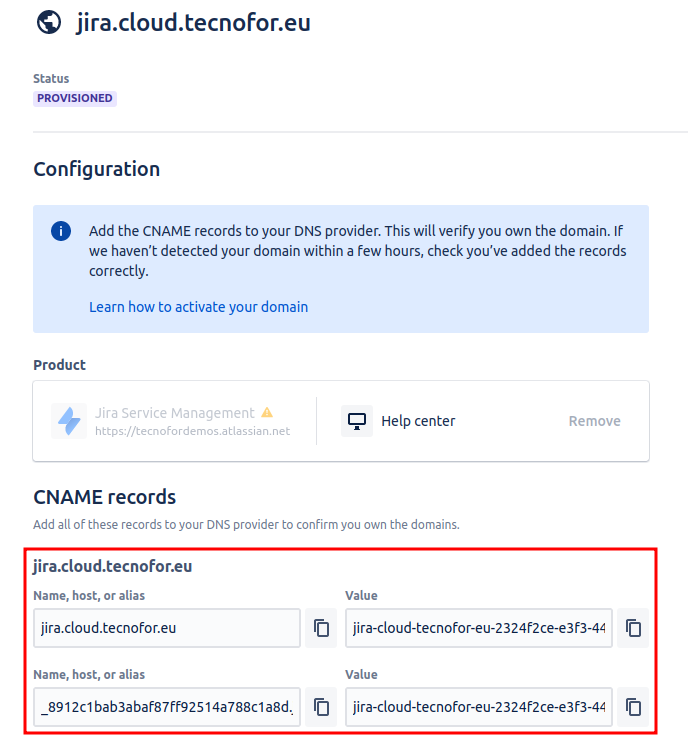The image size is (688, 746).
Task: Click the second row Value input field
Action: (x=478, y=707)
